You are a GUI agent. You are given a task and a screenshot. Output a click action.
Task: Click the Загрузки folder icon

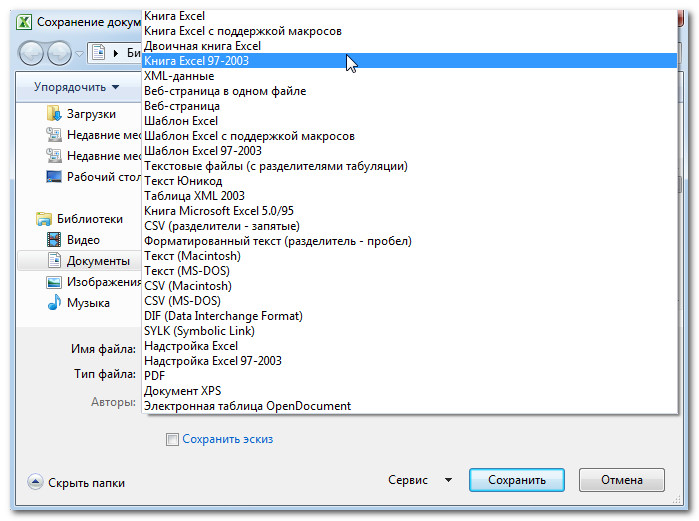click(53, 113)
